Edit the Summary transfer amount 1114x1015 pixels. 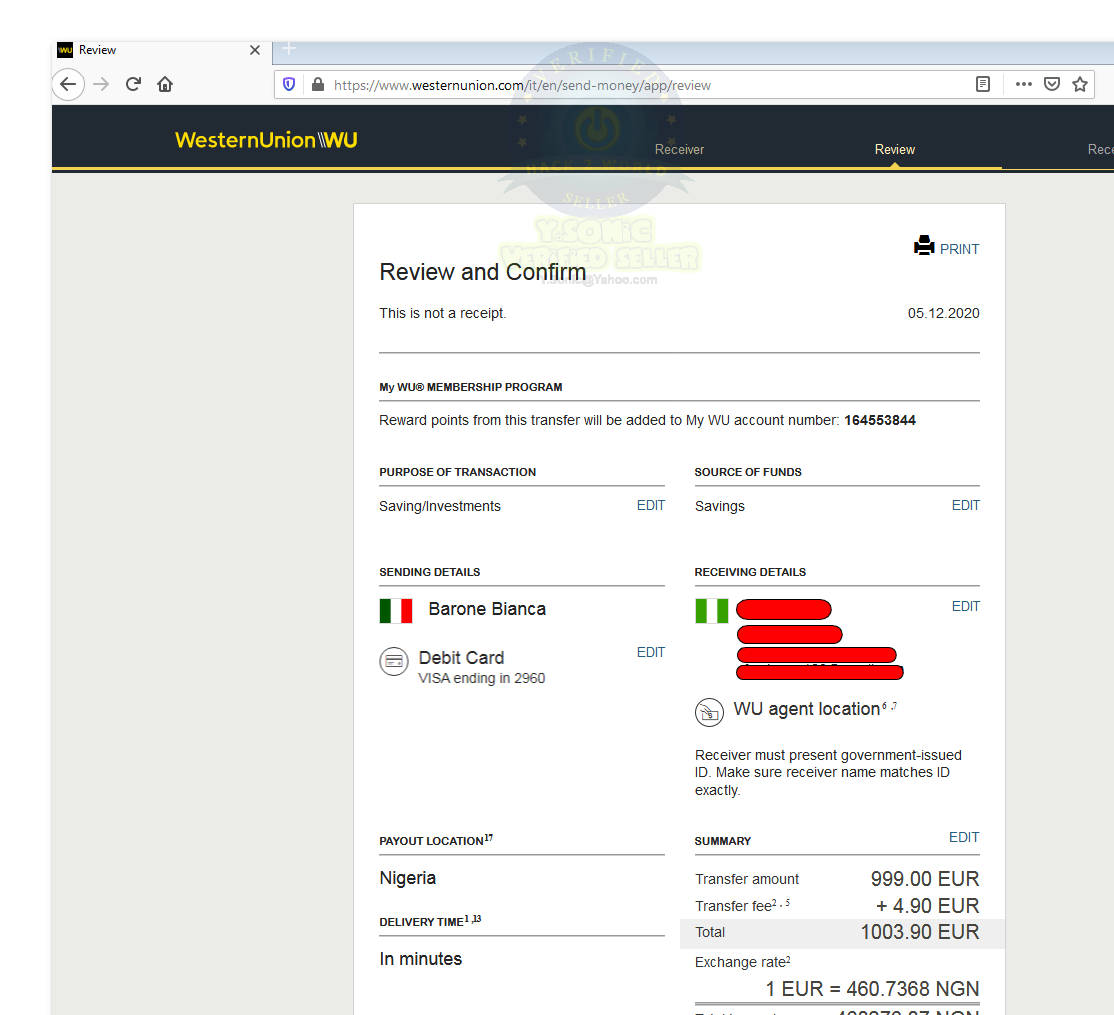[x=964, y=837]
